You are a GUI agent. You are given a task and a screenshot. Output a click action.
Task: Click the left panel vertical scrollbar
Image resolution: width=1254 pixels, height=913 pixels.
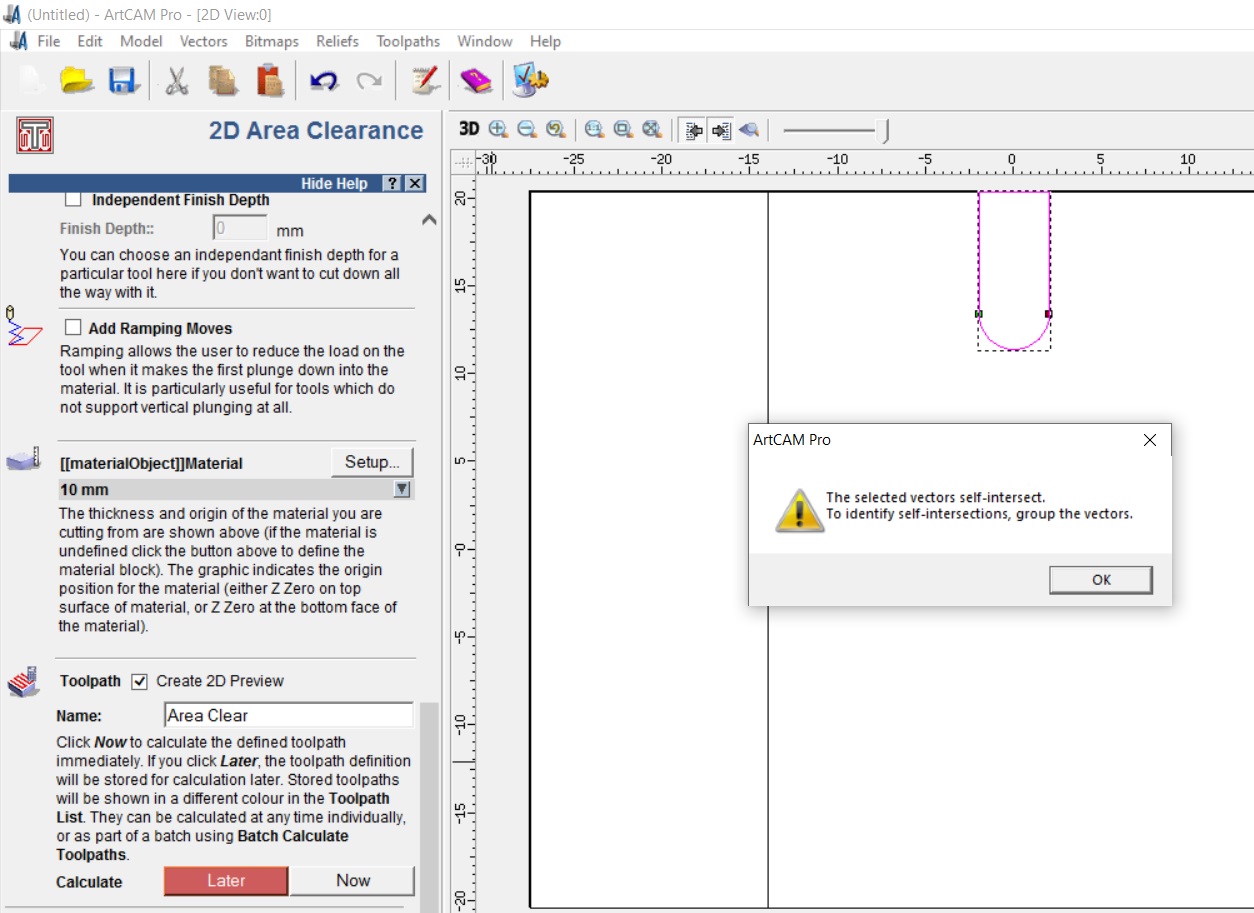(x=429, y=806)
